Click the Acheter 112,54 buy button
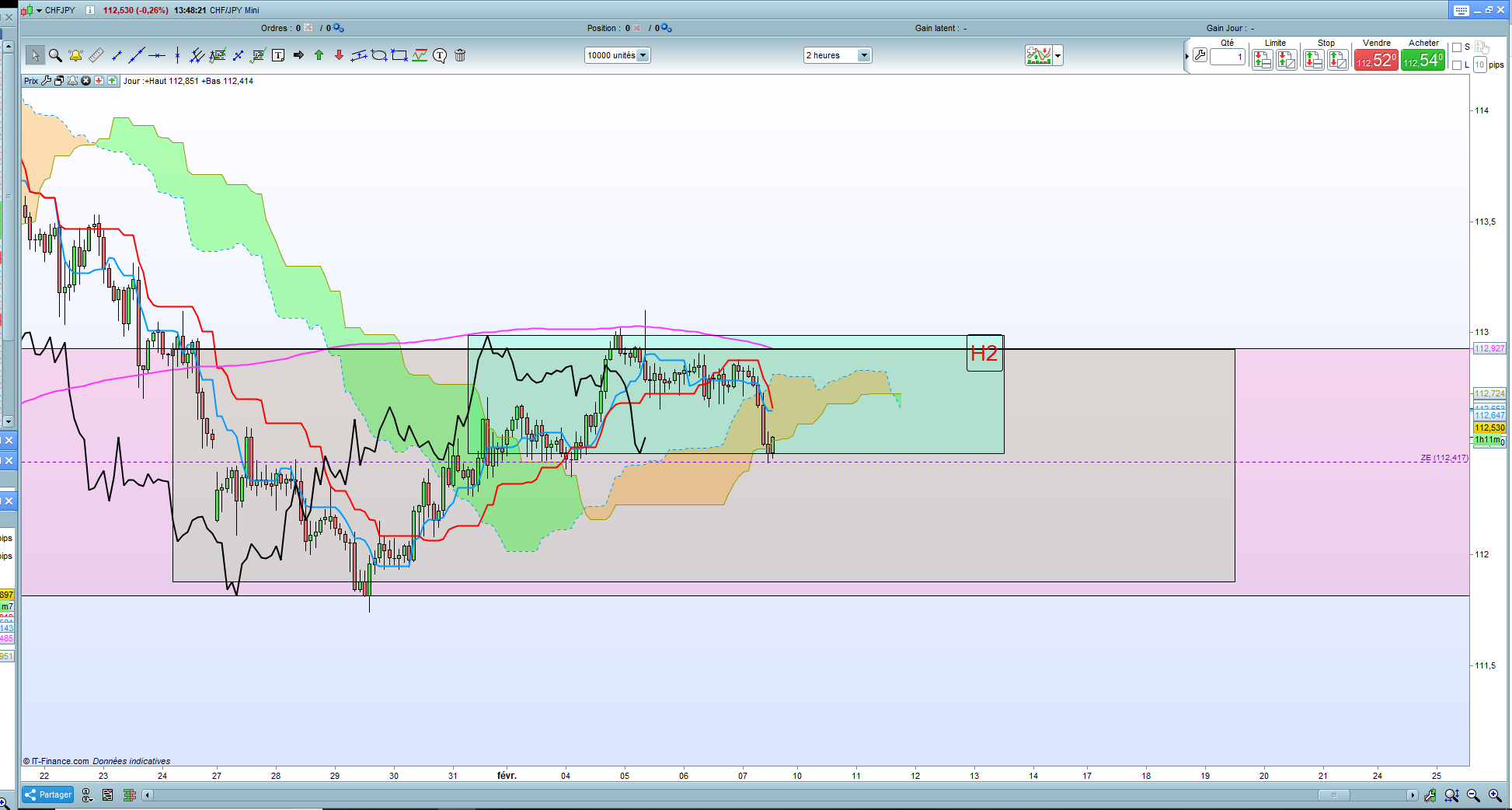 click(x=1423, y=60)
